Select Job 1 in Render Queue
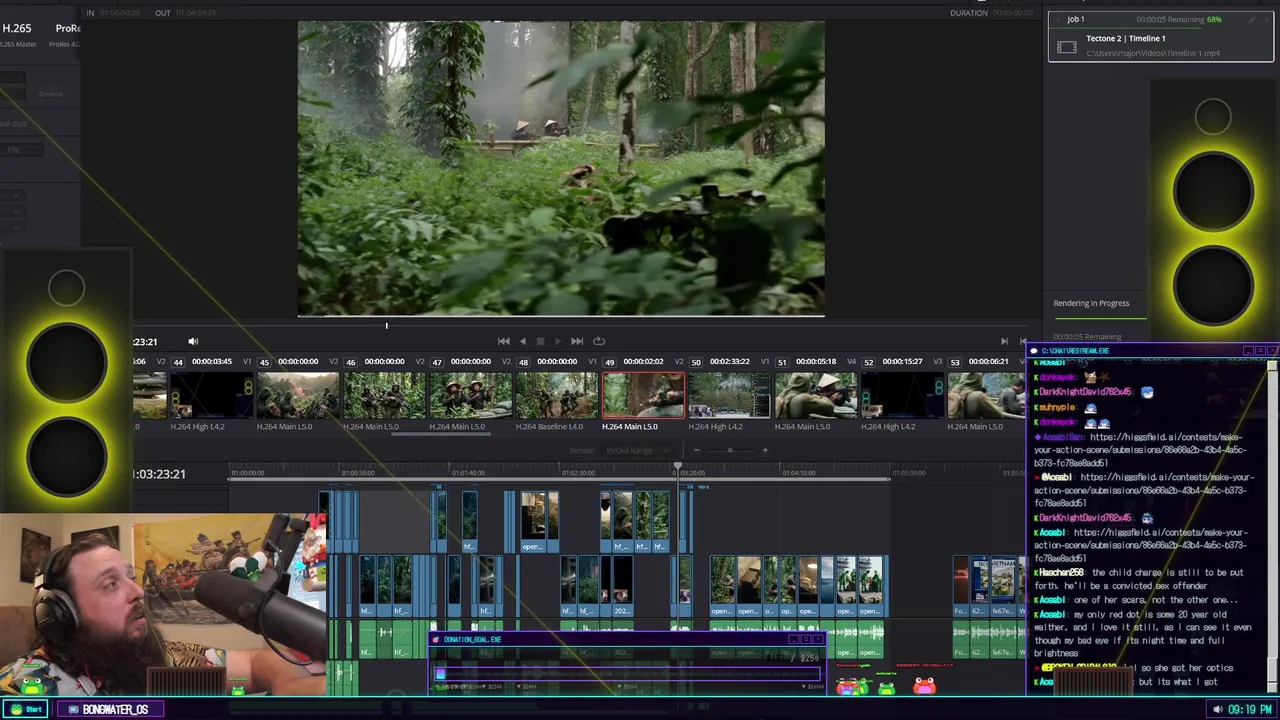Screen dimensions: 1280x720 (x=1161, y=37)
